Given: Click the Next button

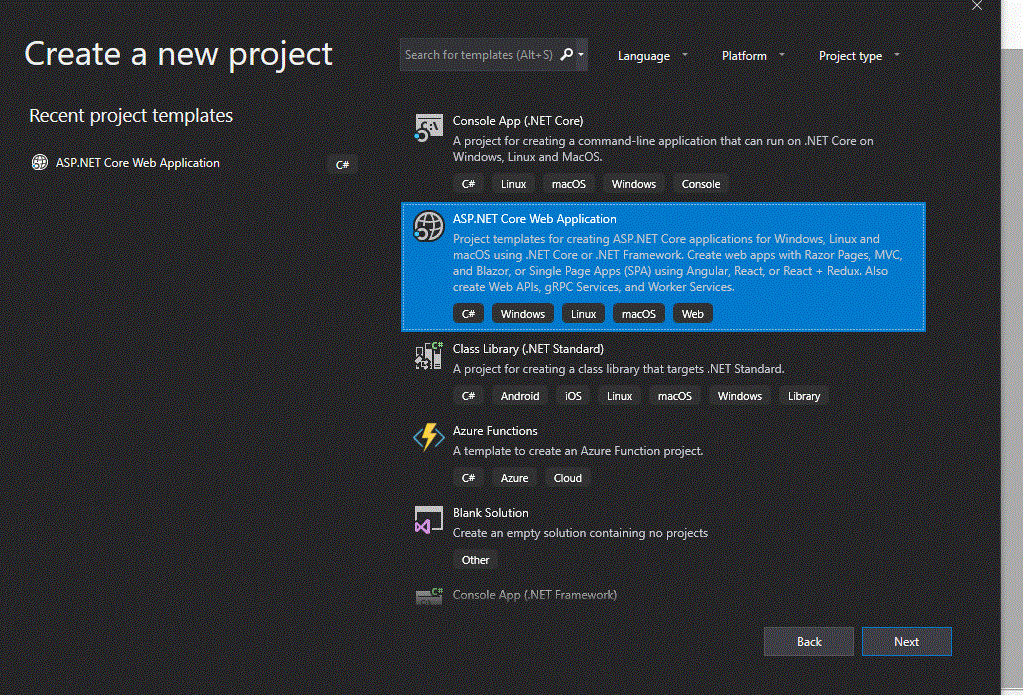Looking at the screenshot, I should [x=906, y=641].
